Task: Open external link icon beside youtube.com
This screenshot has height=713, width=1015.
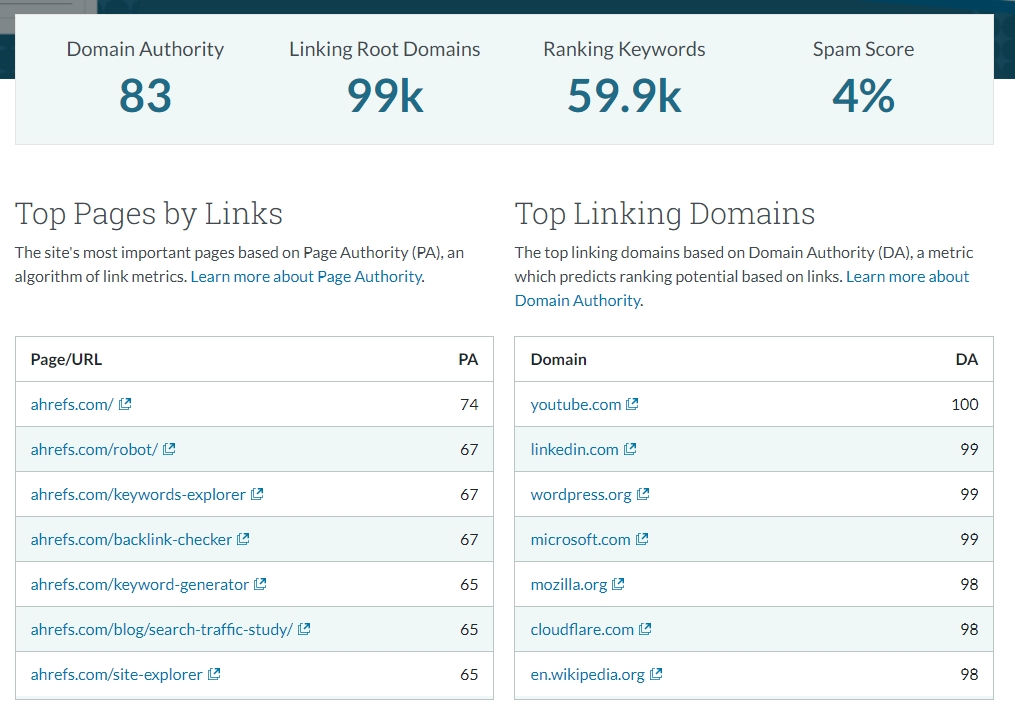Action: click(x=632, y=404)
